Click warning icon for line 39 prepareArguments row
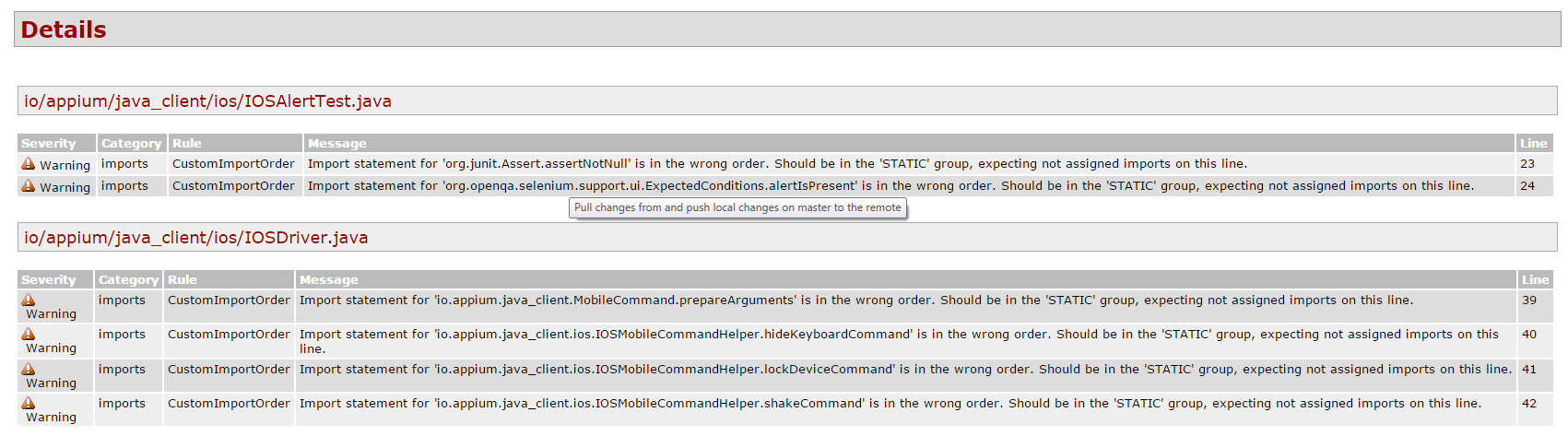The width and height of the screenshot is (1568, 436). [29, 300]
